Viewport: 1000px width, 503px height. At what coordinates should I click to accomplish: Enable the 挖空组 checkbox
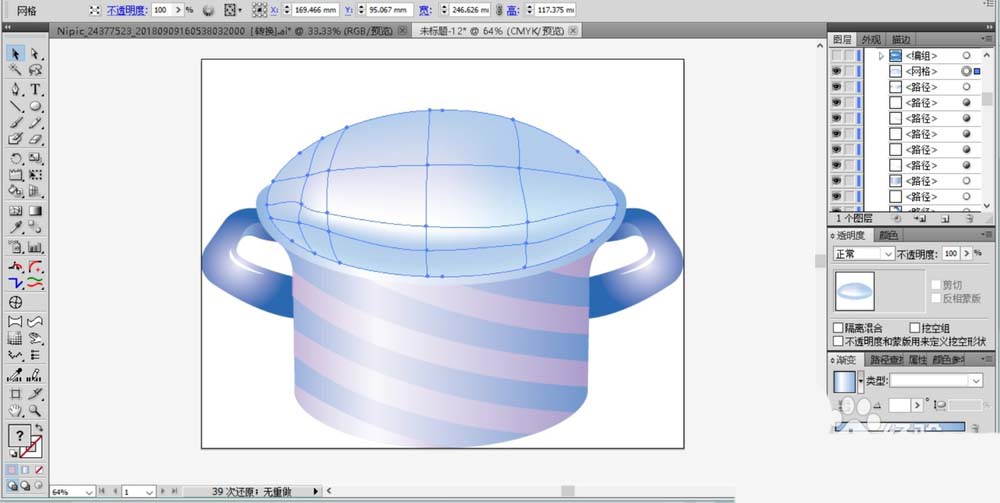pyautogui.click(x=915, y=328)
